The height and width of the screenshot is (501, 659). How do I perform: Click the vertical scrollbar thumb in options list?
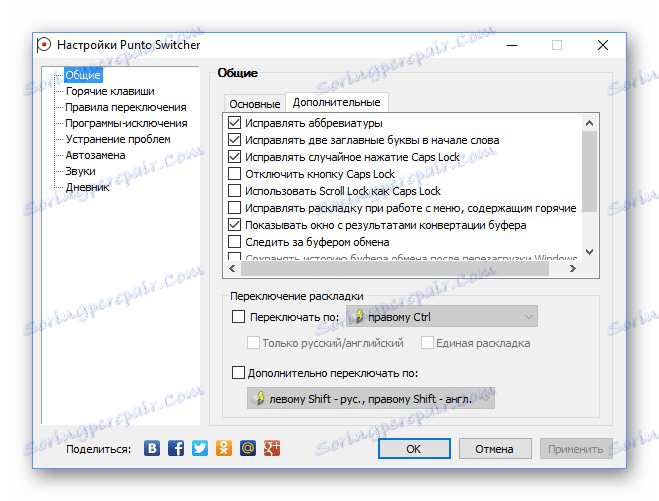click(x=589, y=171)
